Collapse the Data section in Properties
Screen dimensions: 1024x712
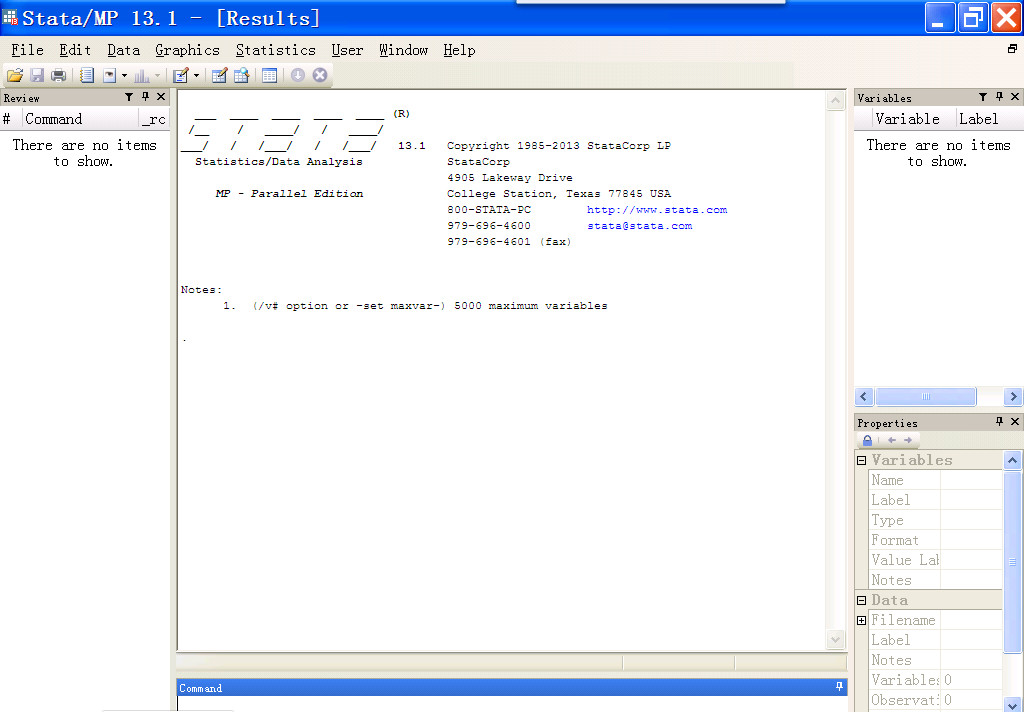[x=861, y=600]
